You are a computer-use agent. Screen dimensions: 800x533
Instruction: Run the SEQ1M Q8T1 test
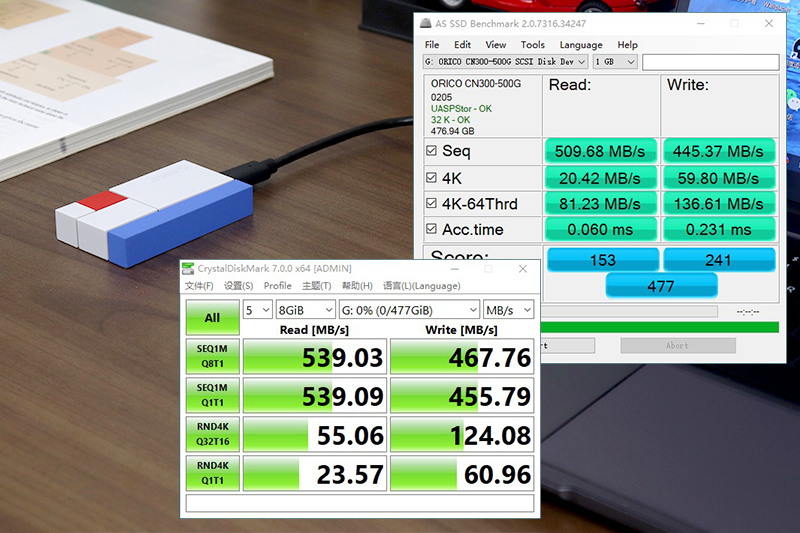(x=212, y=356)
